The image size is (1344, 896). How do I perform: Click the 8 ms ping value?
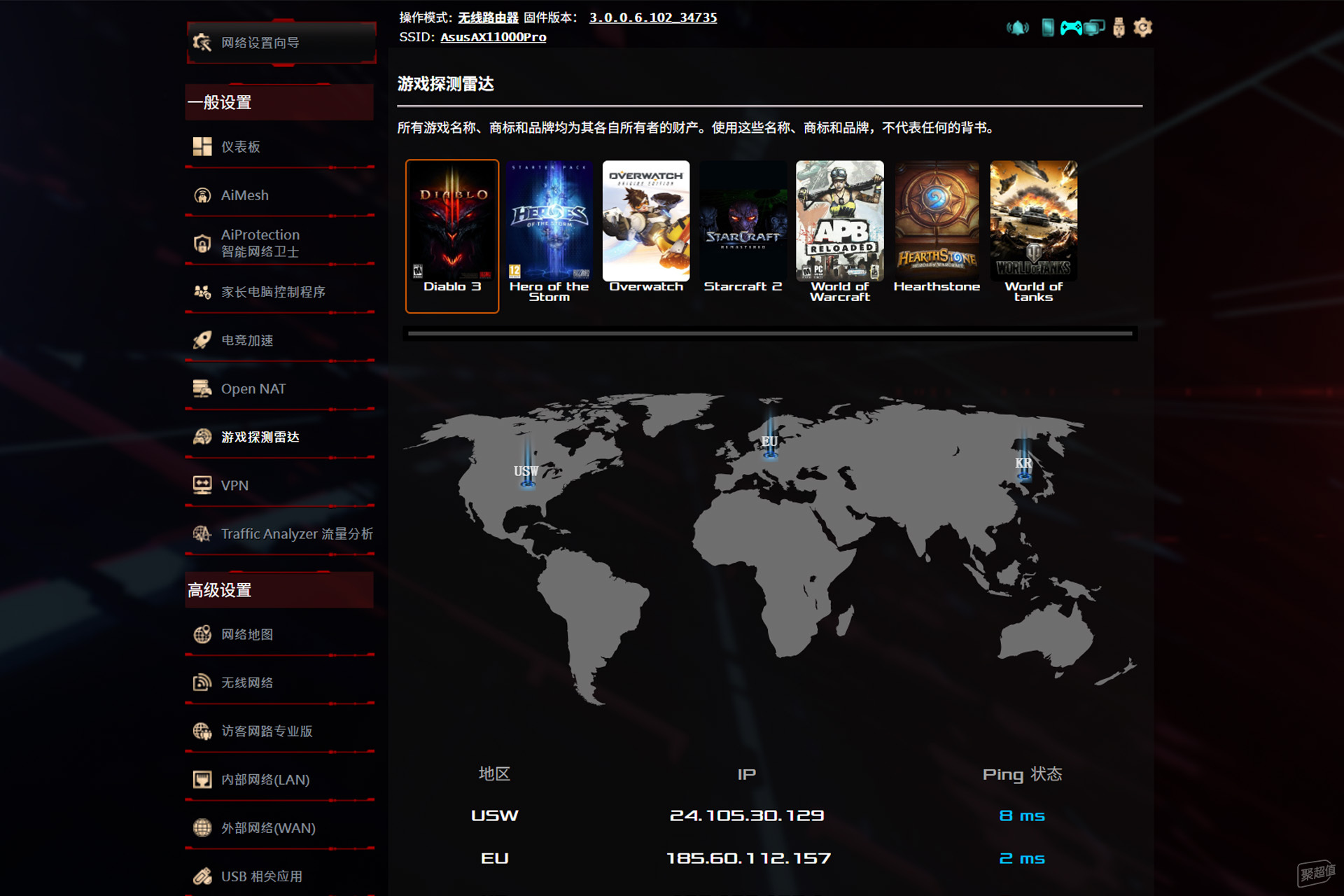click(x=1022, y=815)
